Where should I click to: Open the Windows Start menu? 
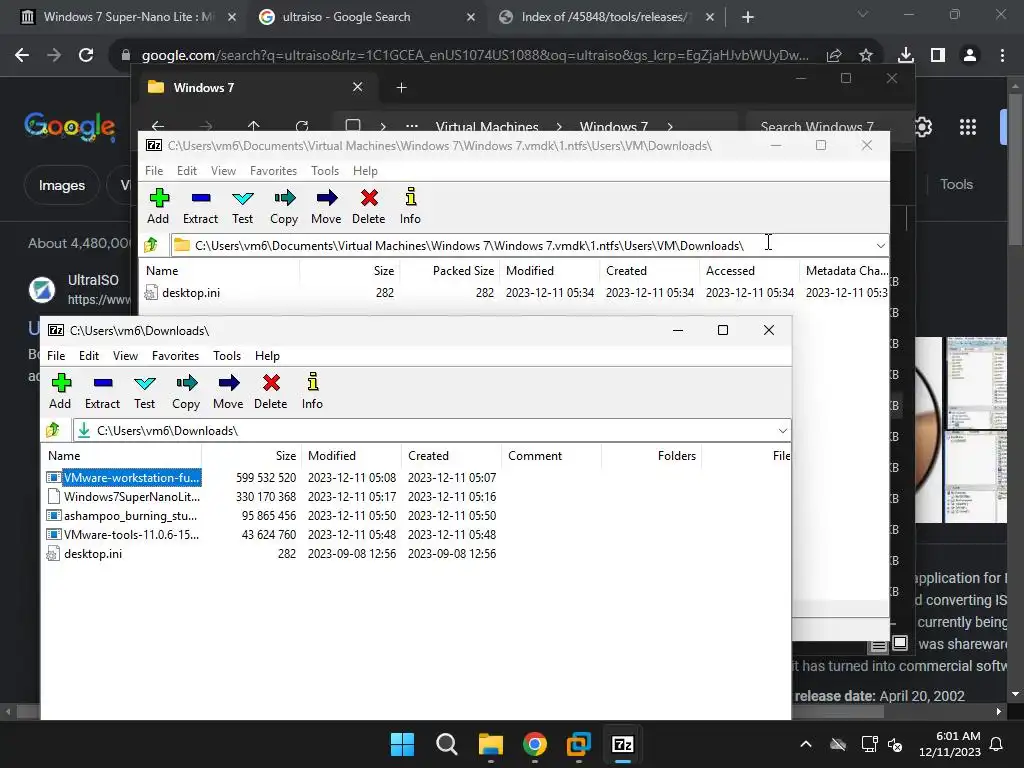click(x=402, y=744)
